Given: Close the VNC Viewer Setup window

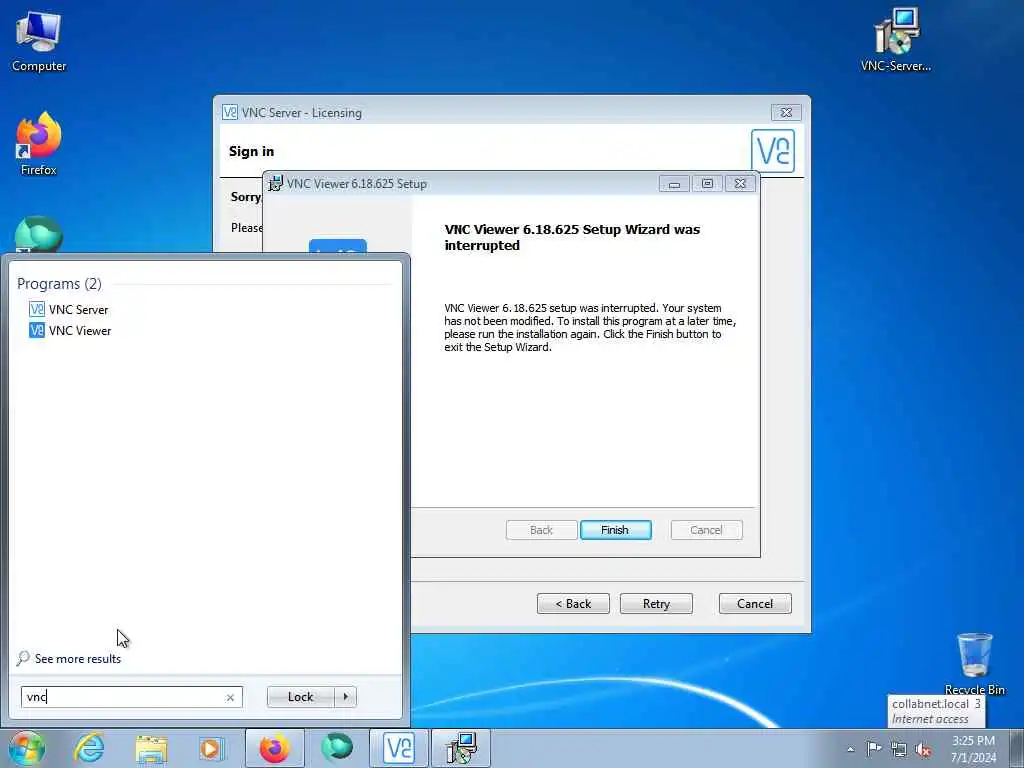Looking at the screenshot, I should (740, 184).
